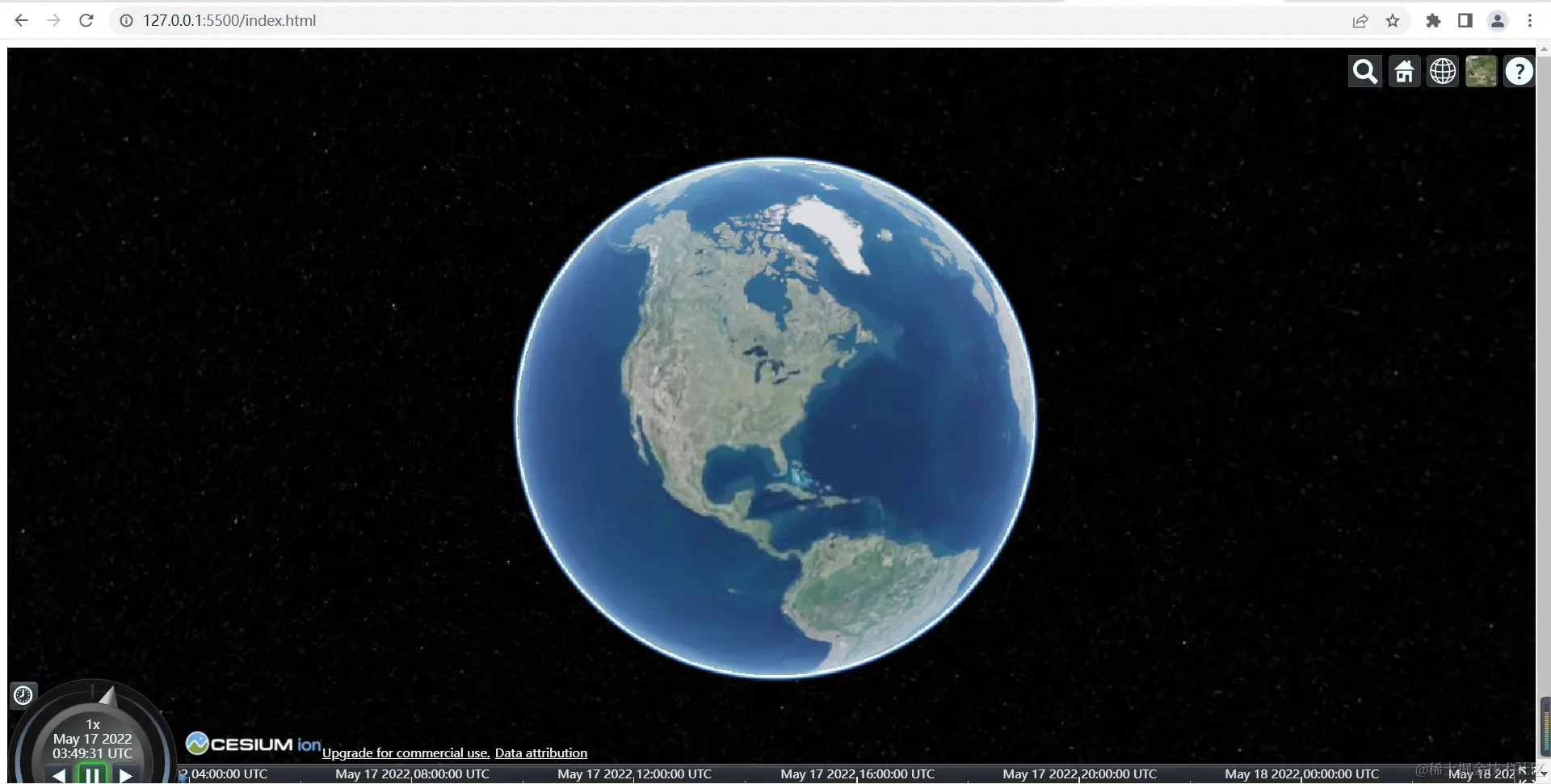This screenshot has width=1551, height=784.
Task: Click the animation widget date and time readout
Action: (92, 746)
